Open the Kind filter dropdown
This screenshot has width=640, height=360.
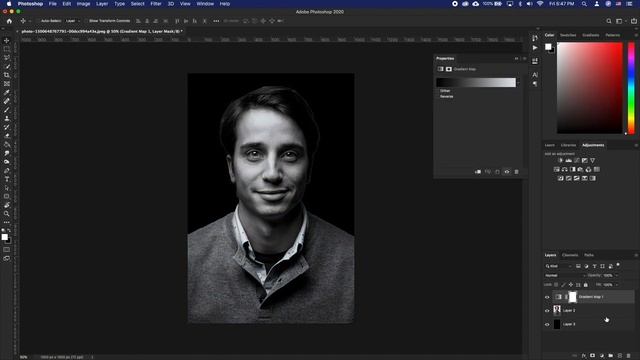pos(558,266)
